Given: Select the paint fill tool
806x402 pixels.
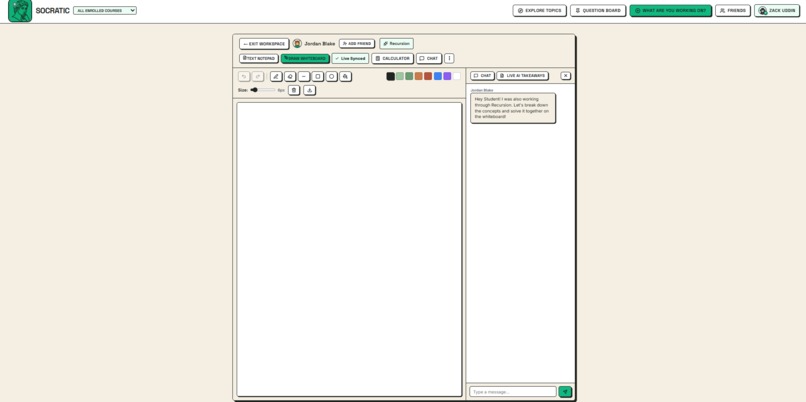Looking at the screenshot, I should click(345, 77).
